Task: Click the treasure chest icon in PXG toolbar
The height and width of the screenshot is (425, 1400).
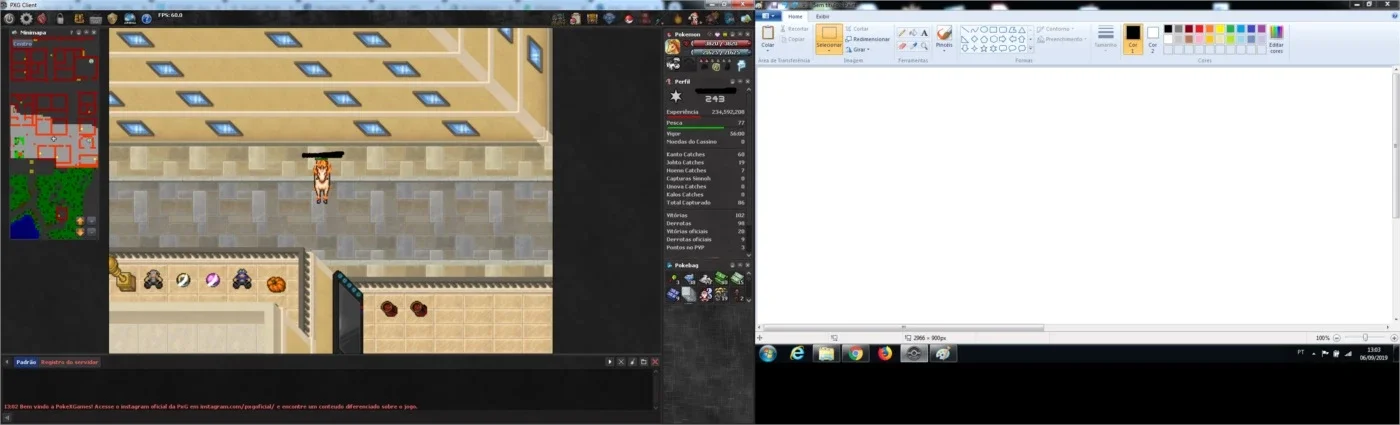Action: [x=592, y=18]
